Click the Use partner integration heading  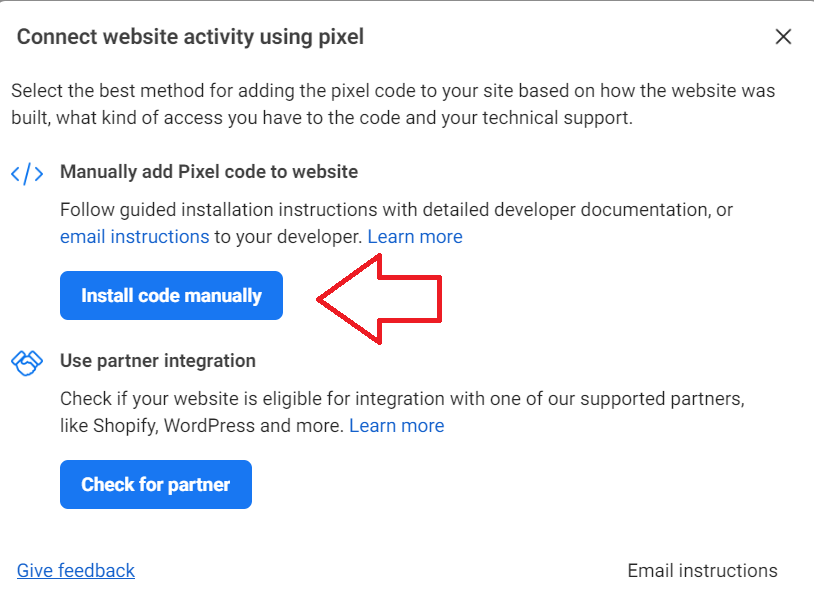[158, 361]
